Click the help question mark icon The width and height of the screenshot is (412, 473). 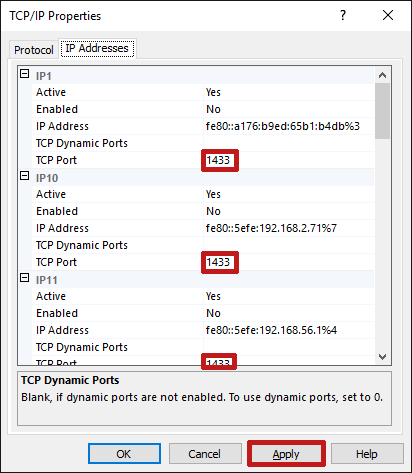coord(343,15)
